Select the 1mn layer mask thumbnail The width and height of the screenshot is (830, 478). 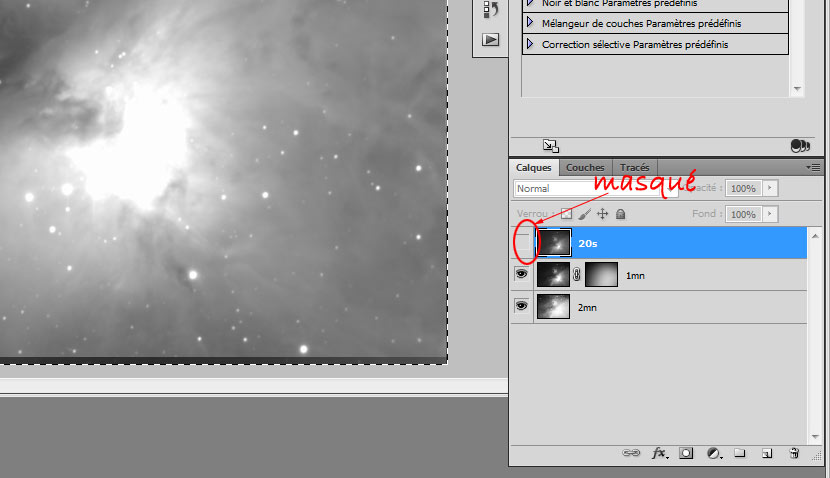pyautogui.click(x=601, y=275)
